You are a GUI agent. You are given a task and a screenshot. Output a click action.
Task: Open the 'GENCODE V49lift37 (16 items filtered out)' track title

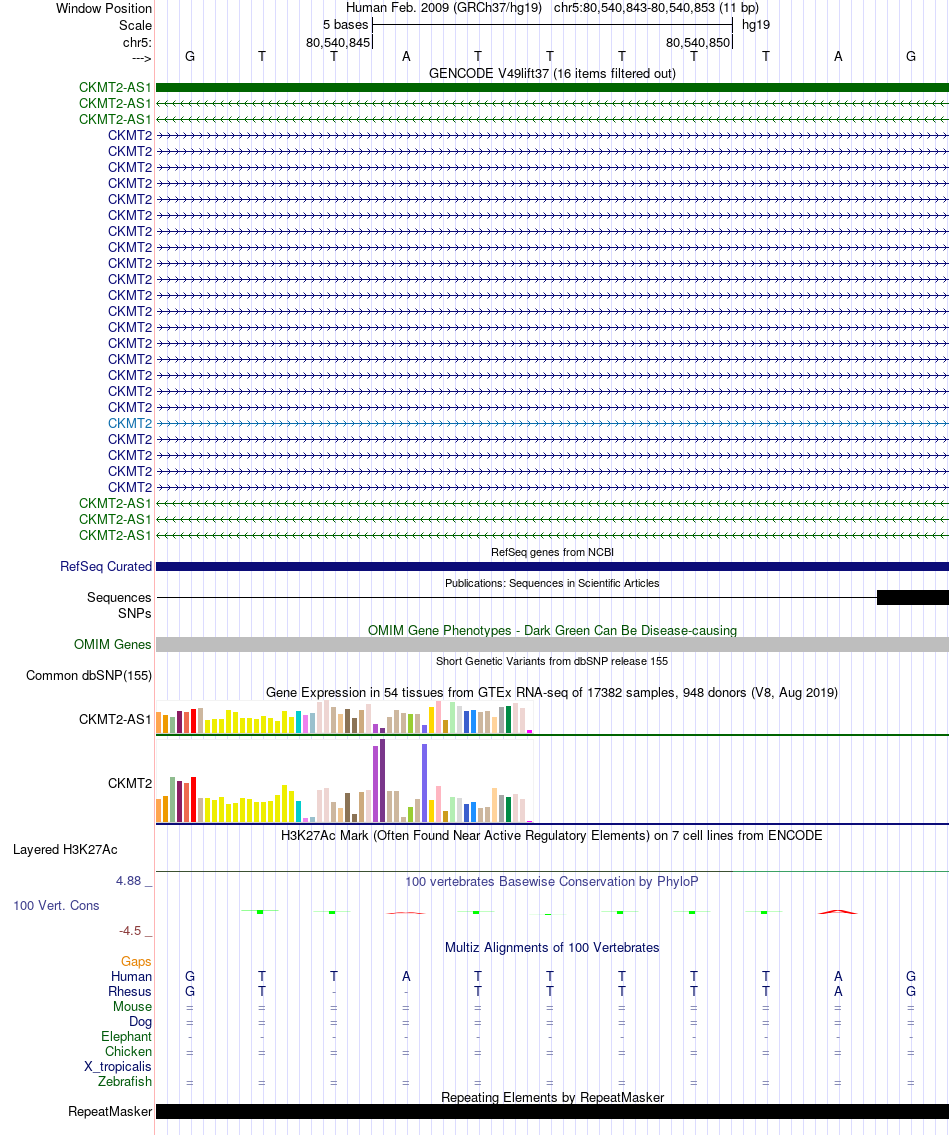tap(552, 73)
